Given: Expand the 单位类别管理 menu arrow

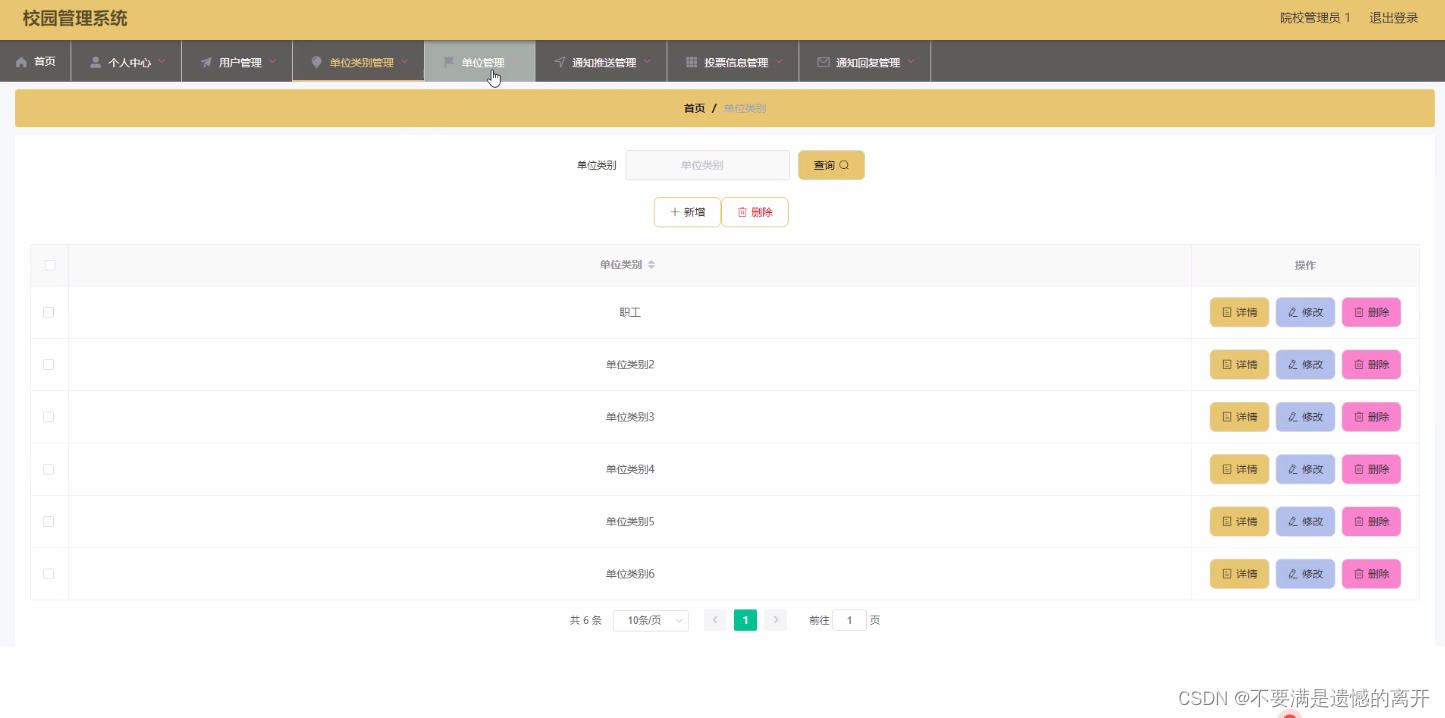Looking at the screenshot, I should (404, 61).
